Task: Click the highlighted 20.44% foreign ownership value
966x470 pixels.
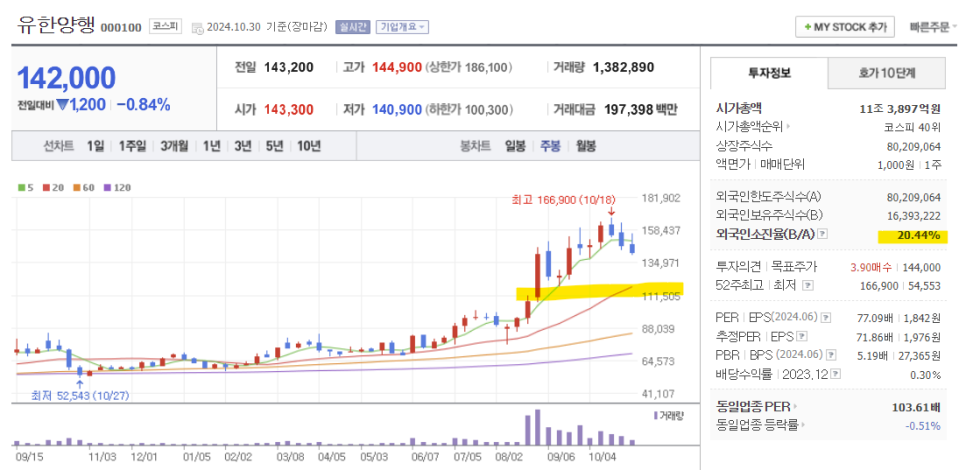Action: 919,235
